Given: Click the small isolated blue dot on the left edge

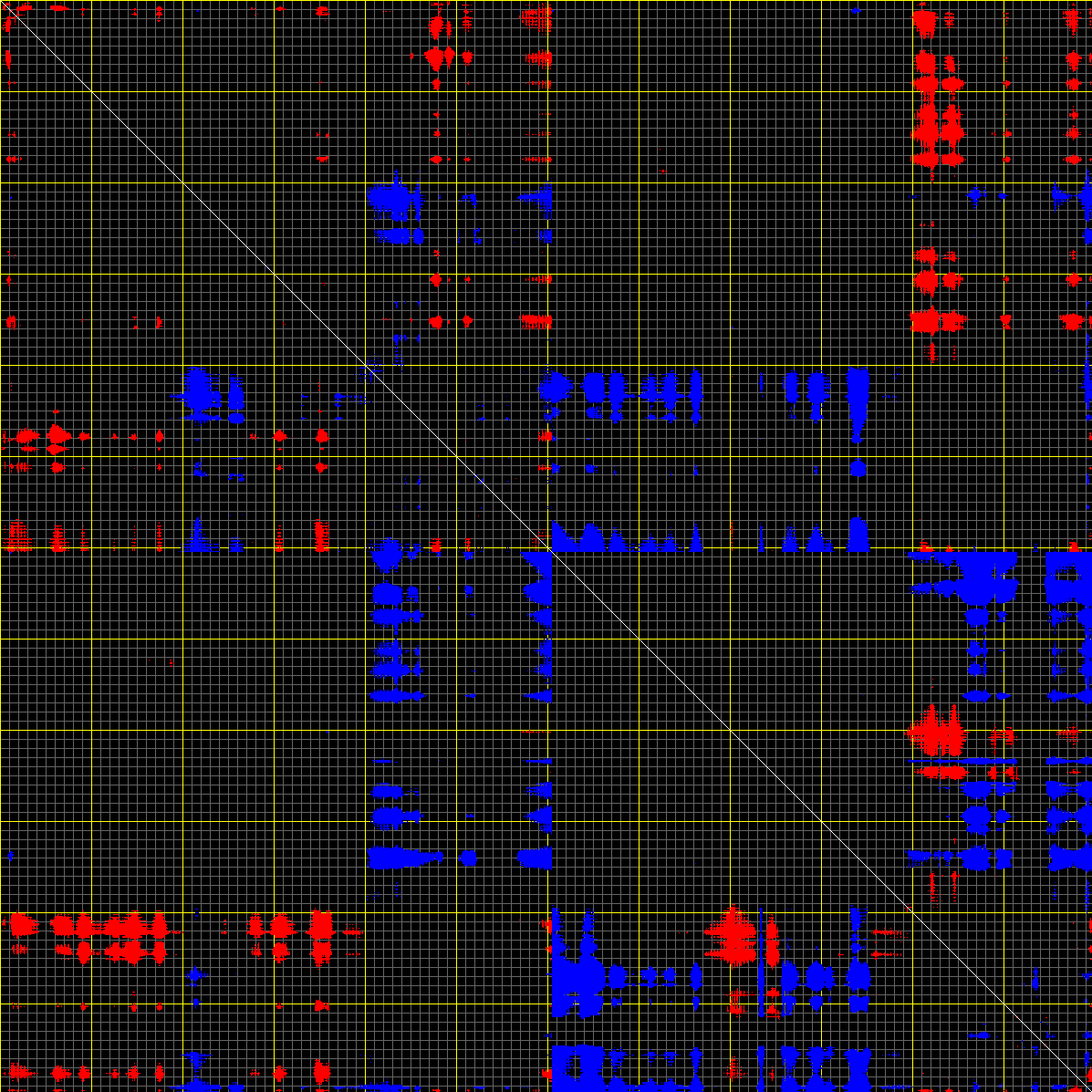Looking at the screenshot, I should click(x=11, y=856).
